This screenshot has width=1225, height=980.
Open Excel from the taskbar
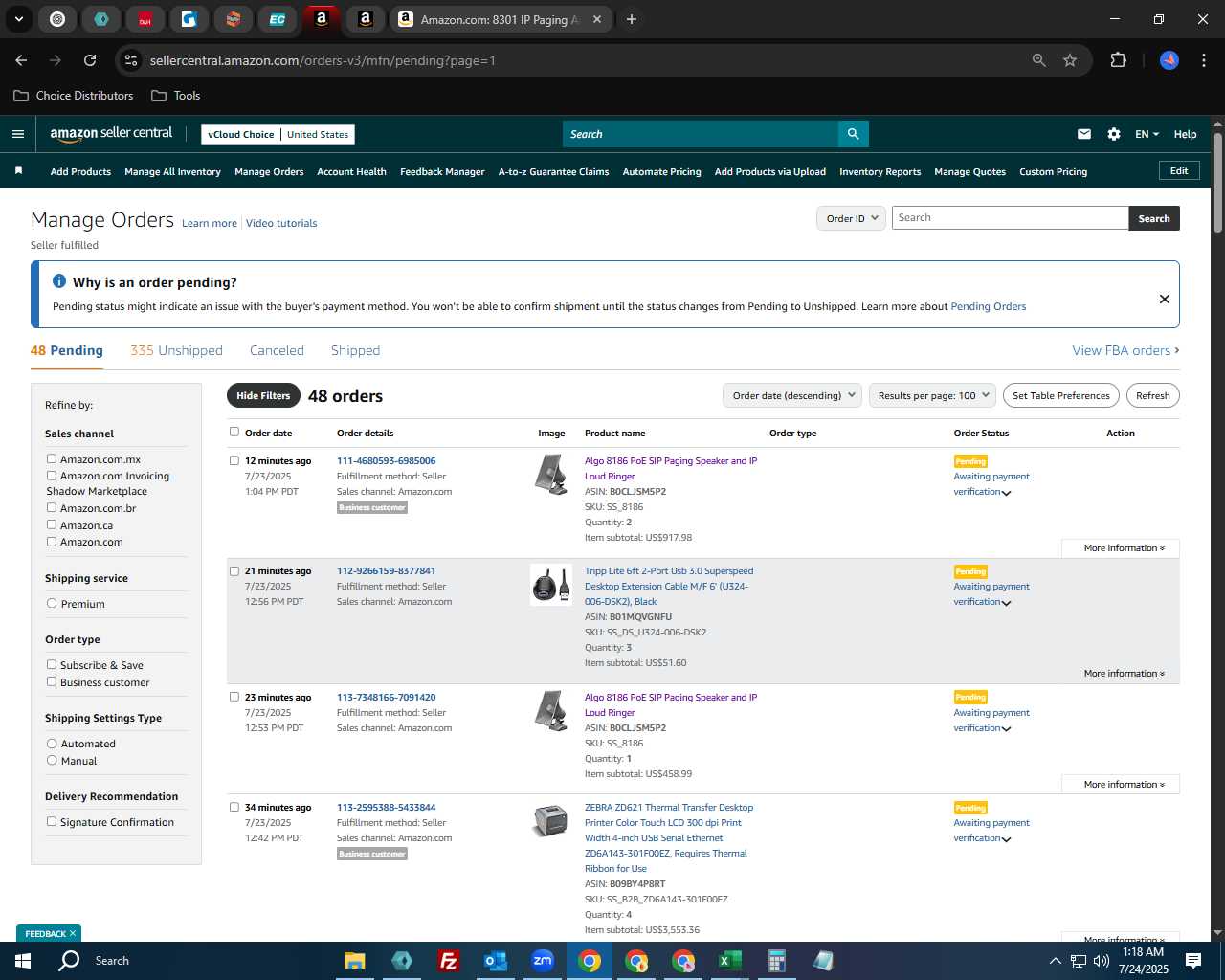(729, 961)
